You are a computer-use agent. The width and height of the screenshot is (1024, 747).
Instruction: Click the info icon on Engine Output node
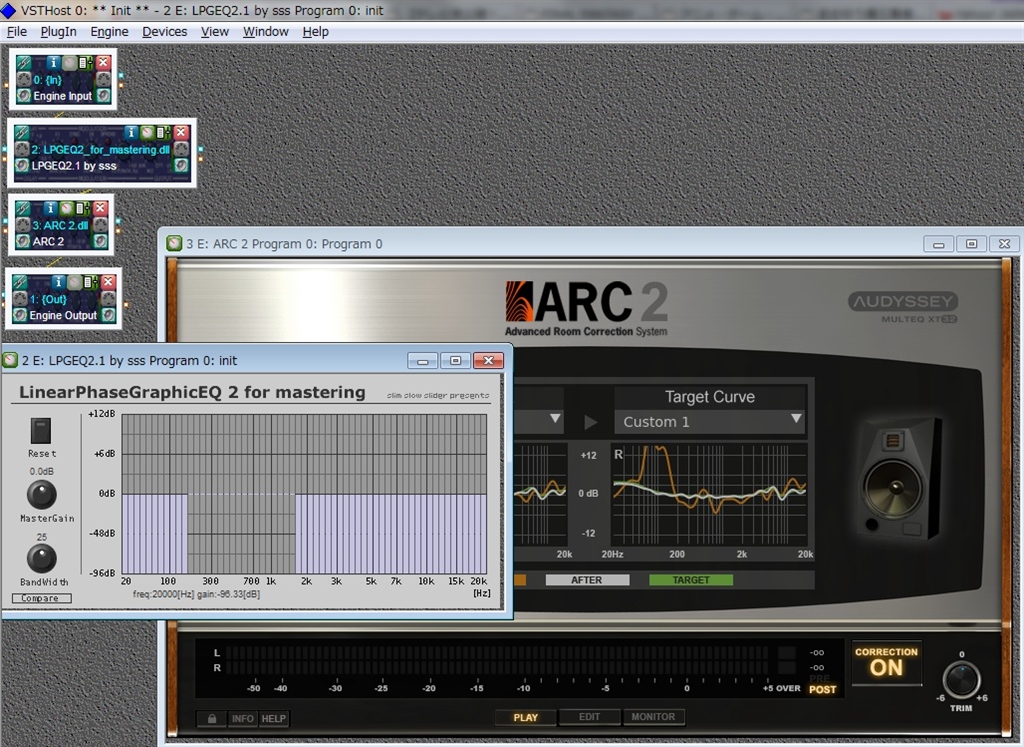point(59,282)
